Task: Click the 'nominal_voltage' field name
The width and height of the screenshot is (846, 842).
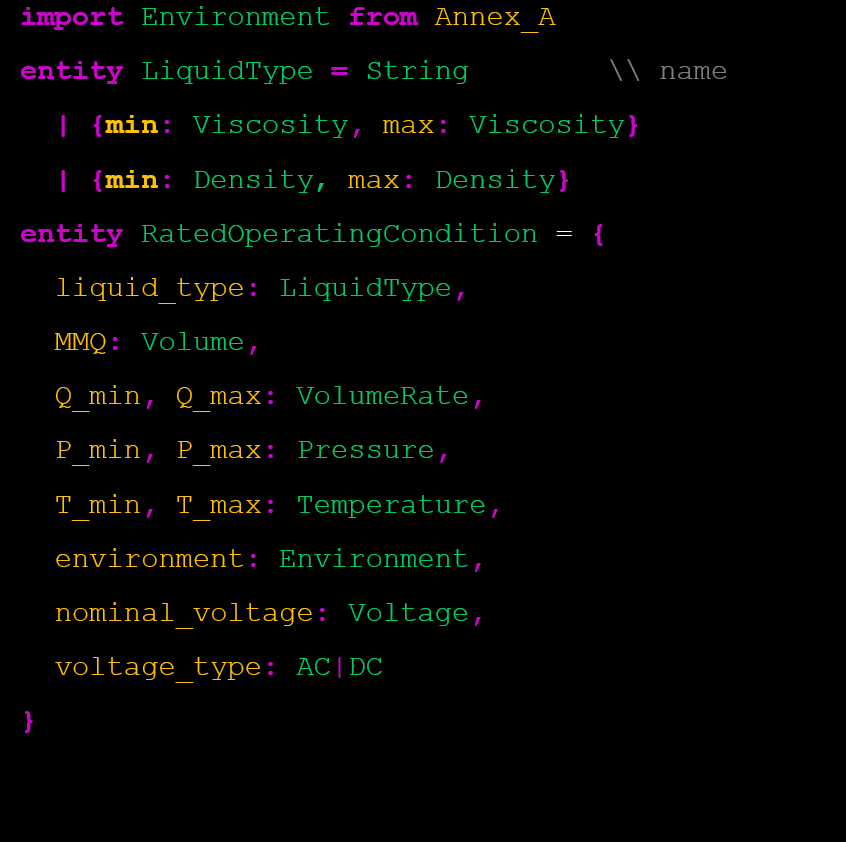Action: tap(184, 613)
